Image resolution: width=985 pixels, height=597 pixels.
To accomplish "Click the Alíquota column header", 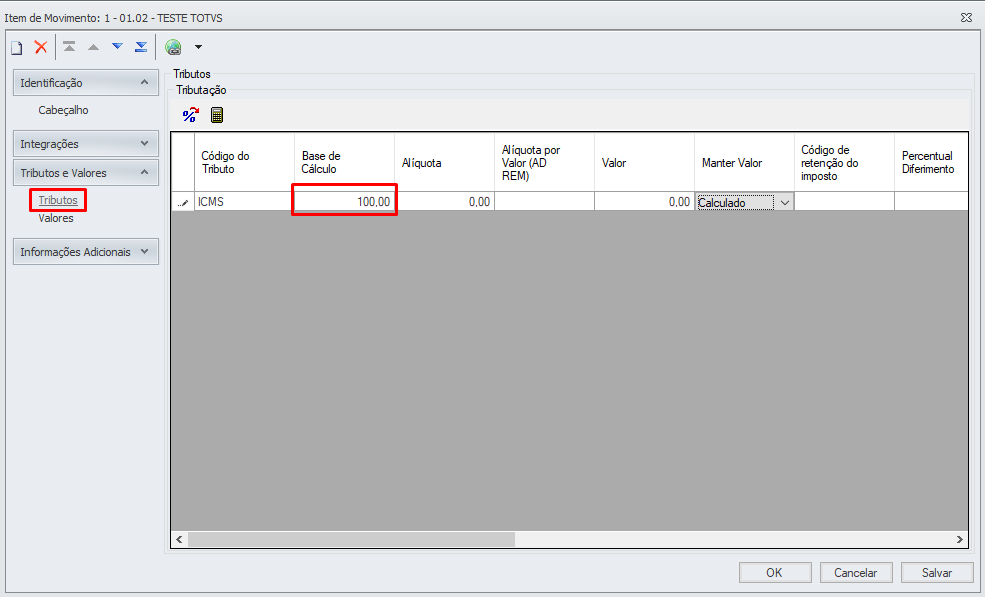I will 444,162.
